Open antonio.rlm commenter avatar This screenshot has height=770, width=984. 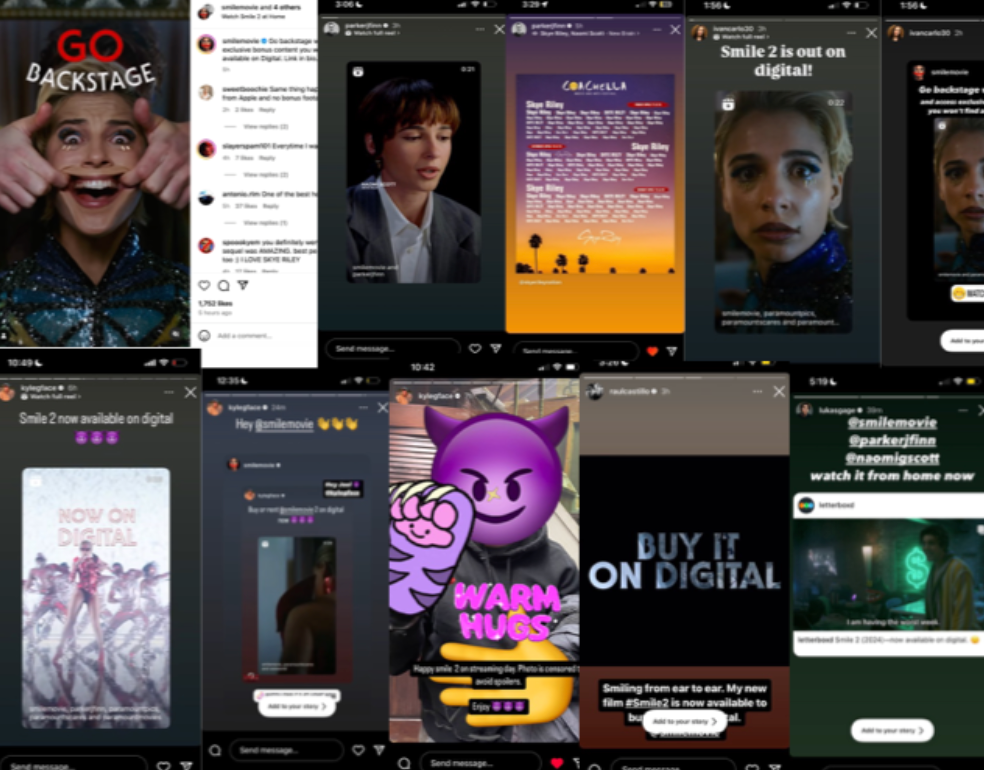(x=206, y=198)
